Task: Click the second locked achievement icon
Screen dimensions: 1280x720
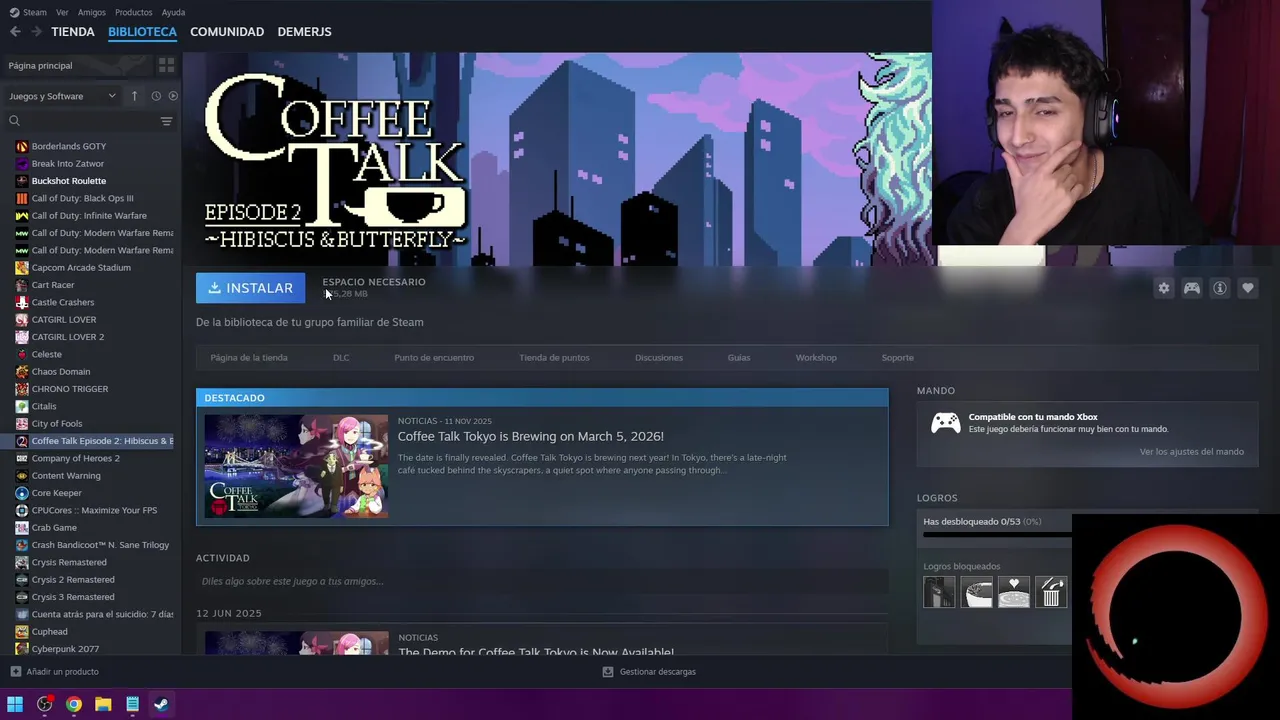Action: point(977,592)
